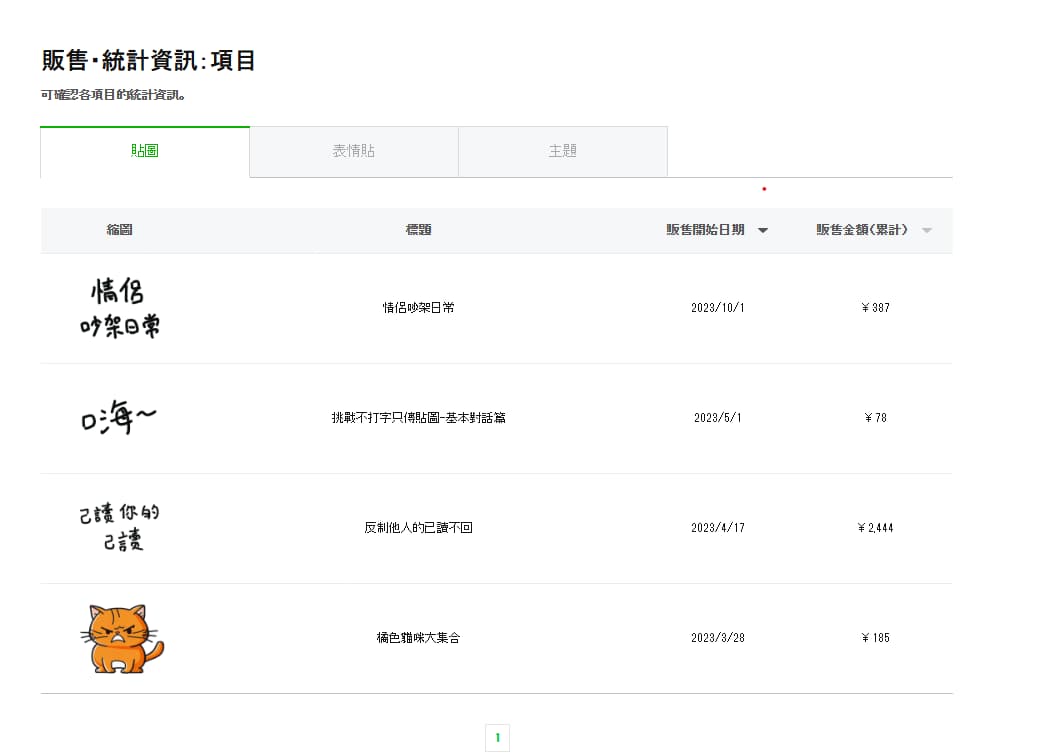Click the 販售金額(累計) column header
Image resolution: width=1055 pixels, height=753 pixels.
tap(862, 230)
